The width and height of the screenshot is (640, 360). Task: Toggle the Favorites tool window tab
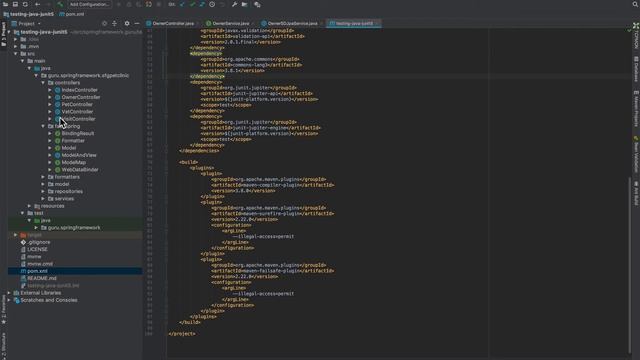tap(4, 309)
